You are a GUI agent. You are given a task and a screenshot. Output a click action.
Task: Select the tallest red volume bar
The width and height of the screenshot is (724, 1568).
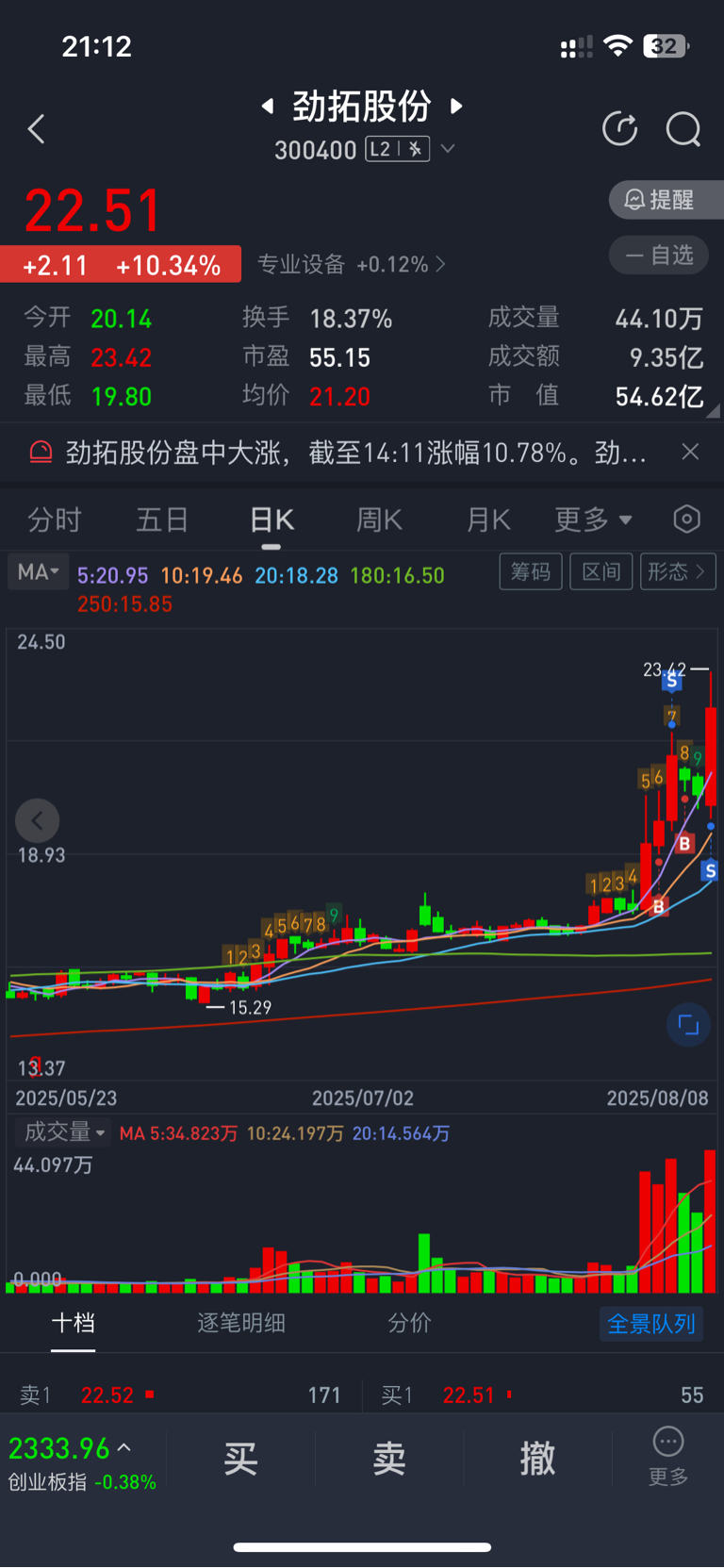coord(710,1221)
